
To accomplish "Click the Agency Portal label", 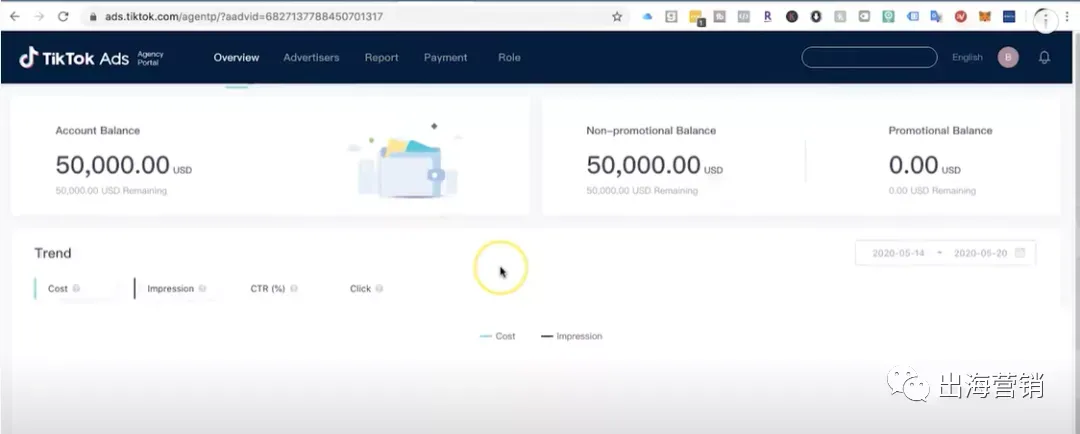I will (150, 58).
